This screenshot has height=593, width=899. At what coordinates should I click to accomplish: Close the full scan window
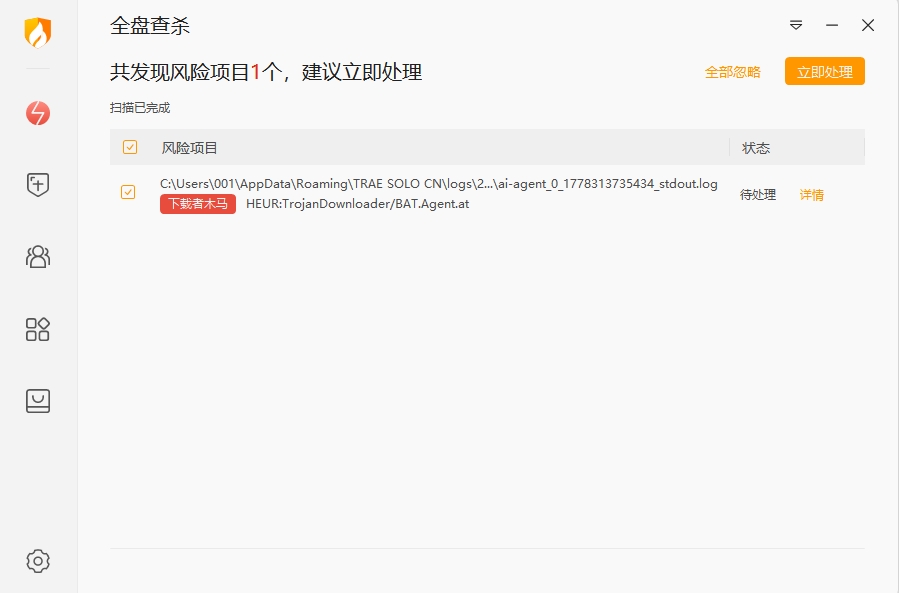point(868,25)
